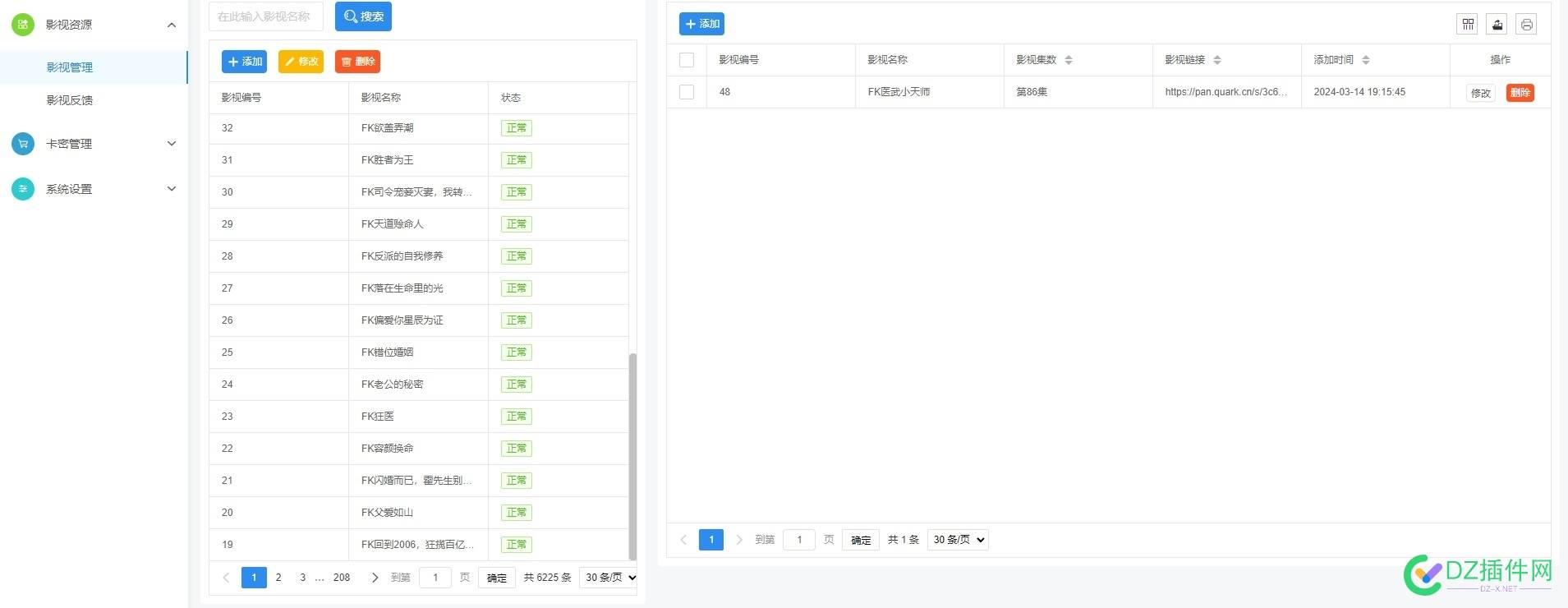The height and width of the screenshot is (608, 1568).
Task: Click 确定 in right table pagination
Action: pos(861,540)
